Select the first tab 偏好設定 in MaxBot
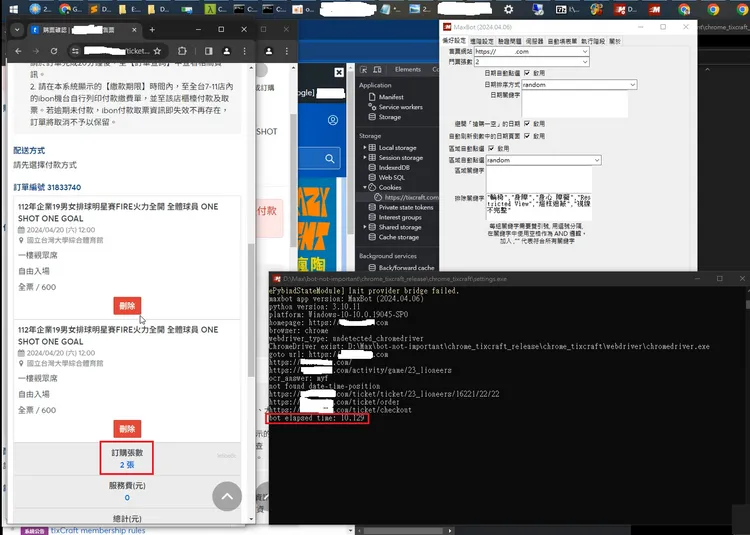This screenshot has height=535, width=750. point(454,41)
